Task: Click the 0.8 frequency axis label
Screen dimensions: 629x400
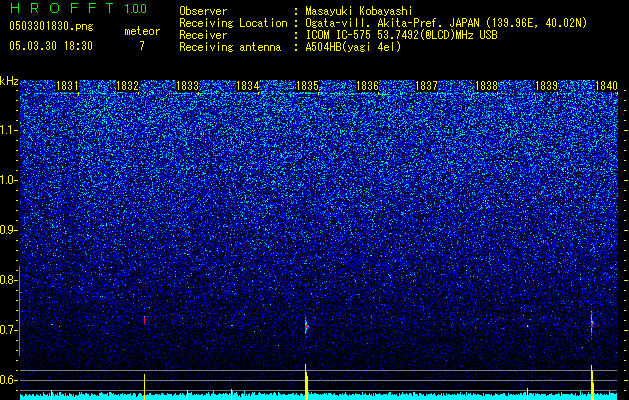Action: (x=9, y=280)
